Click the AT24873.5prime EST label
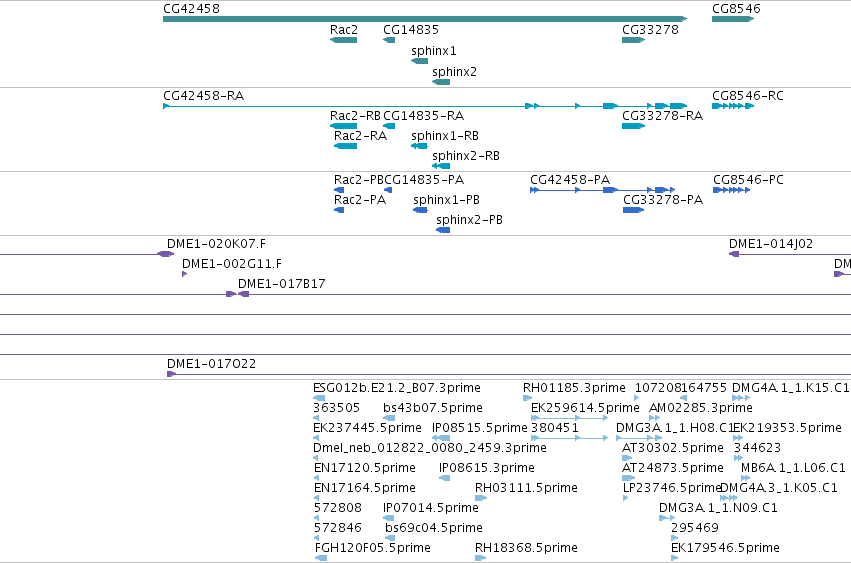Image resolution: width=851 pixels, height=563 pixels. 673,469
